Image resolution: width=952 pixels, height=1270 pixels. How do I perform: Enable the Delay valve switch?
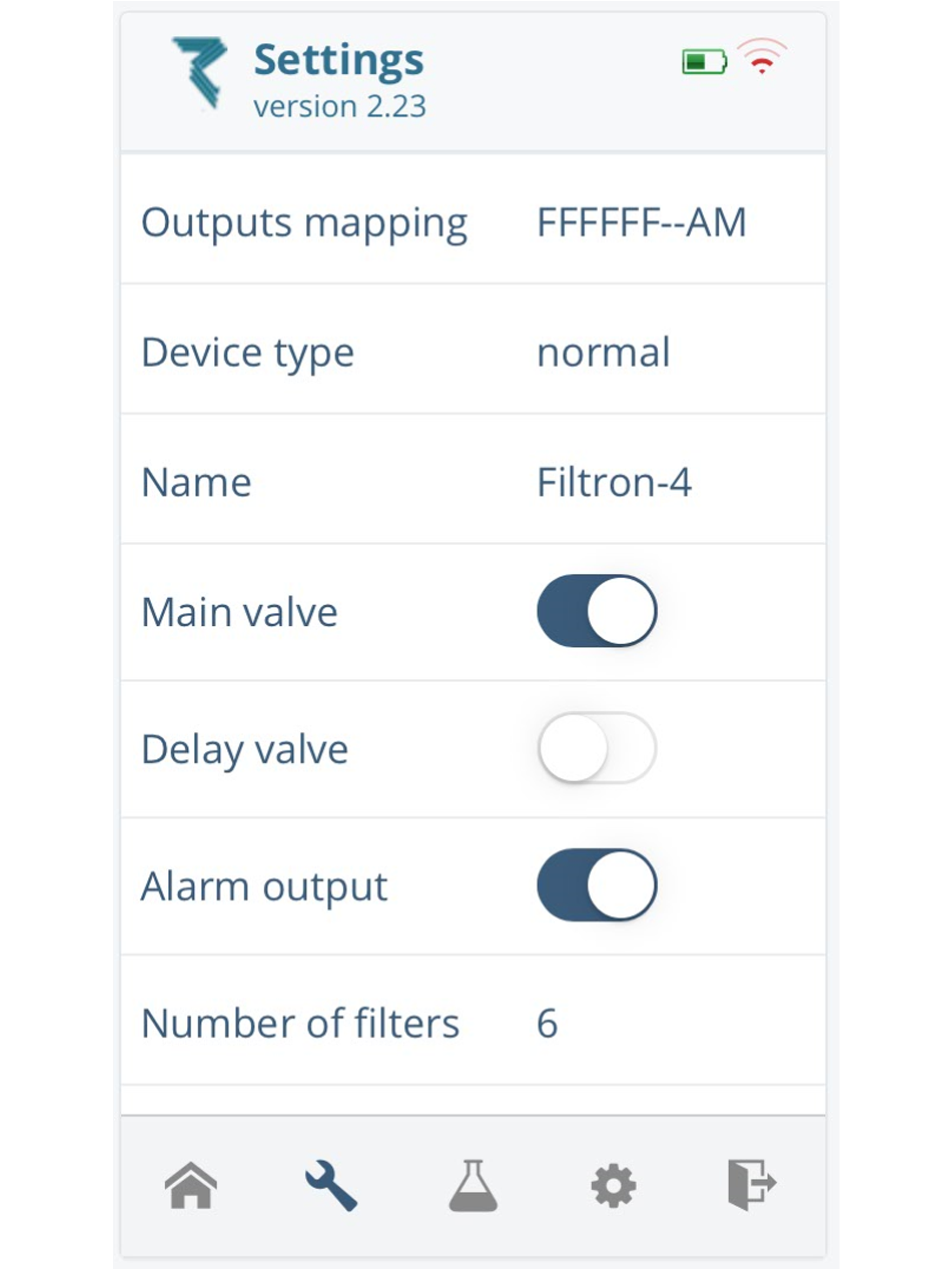tap(597, 747)
